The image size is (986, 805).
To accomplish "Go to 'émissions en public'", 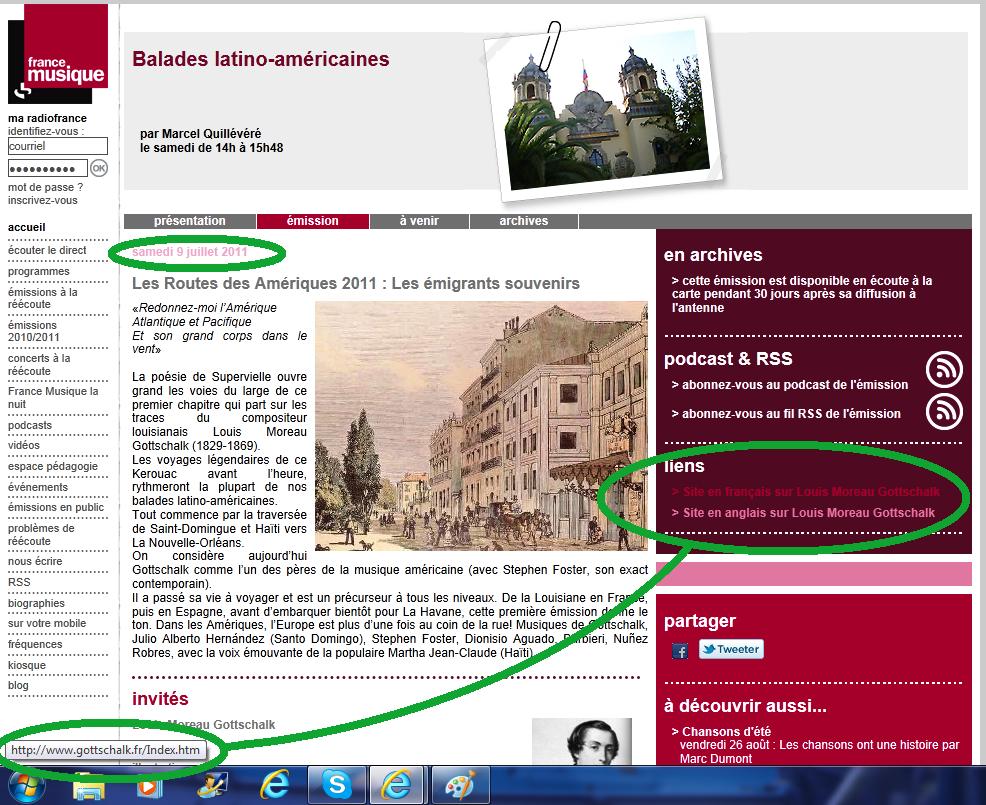I will pyautogui.click(x=56, y=508).
